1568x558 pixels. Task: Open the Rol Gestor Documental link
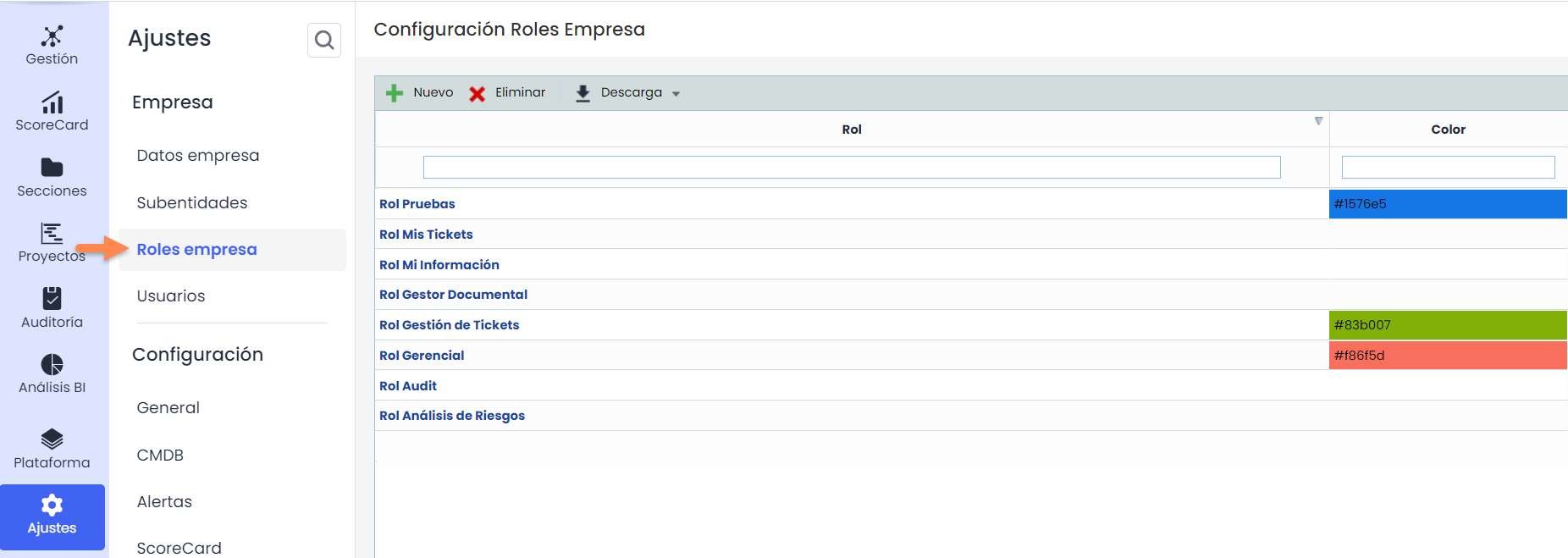click(x=453, y=295)
